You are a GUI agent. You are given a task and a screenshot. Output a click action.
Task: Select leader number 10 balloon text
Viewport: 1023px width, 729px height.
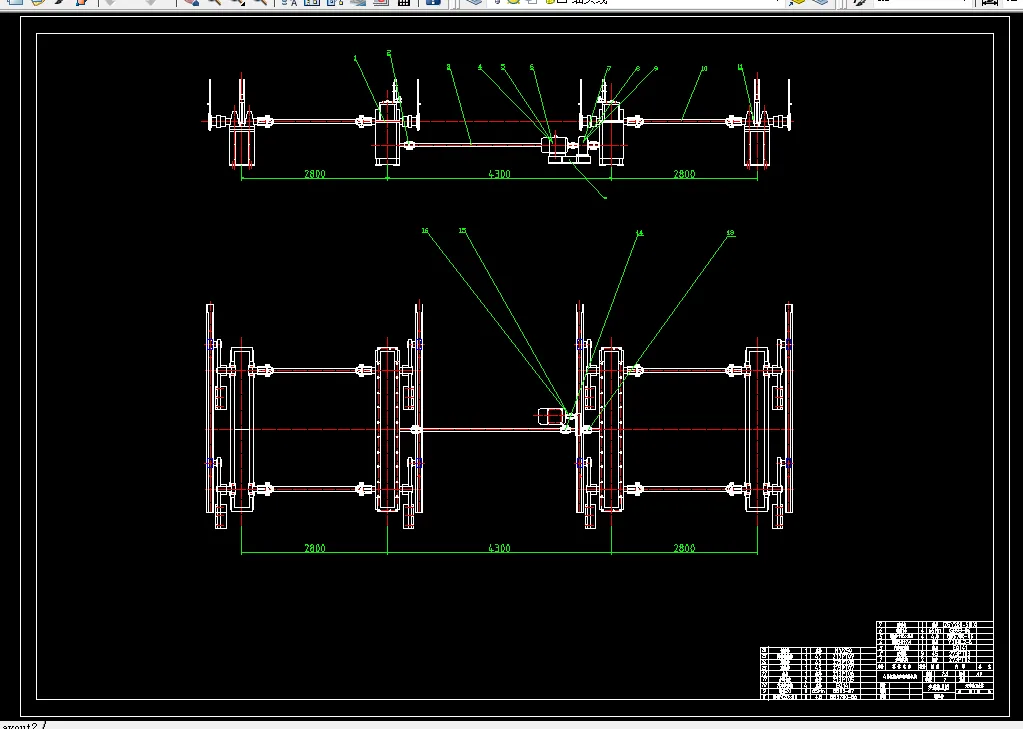(703, 68)
